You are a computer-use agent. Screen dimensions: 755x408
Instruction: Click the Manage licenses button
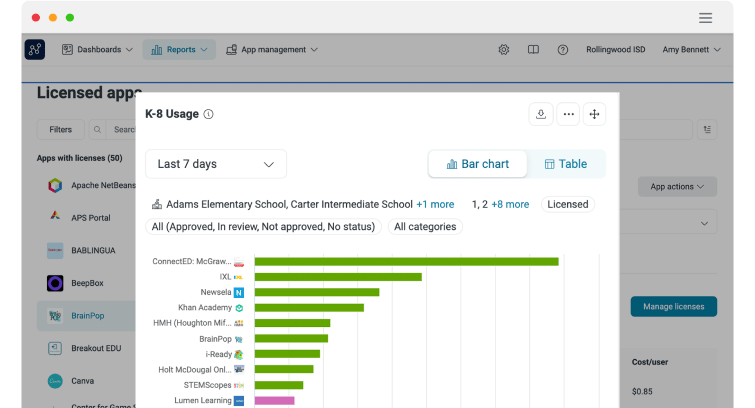(x=674, y=307)
